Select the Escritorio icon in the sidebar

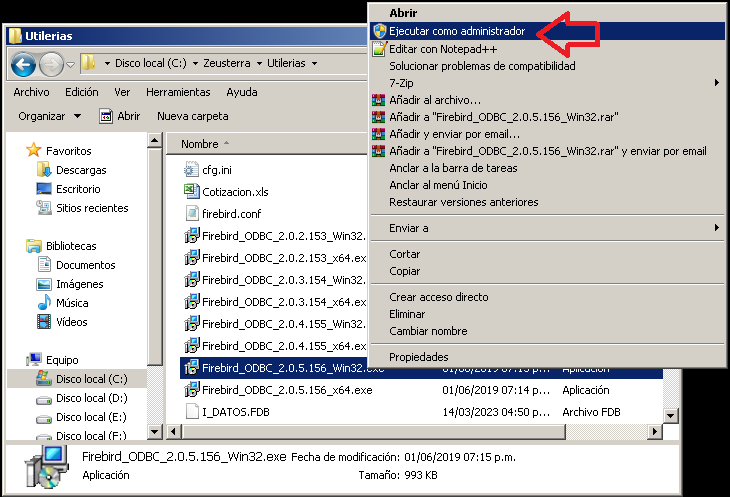click(x=44, y=189)
